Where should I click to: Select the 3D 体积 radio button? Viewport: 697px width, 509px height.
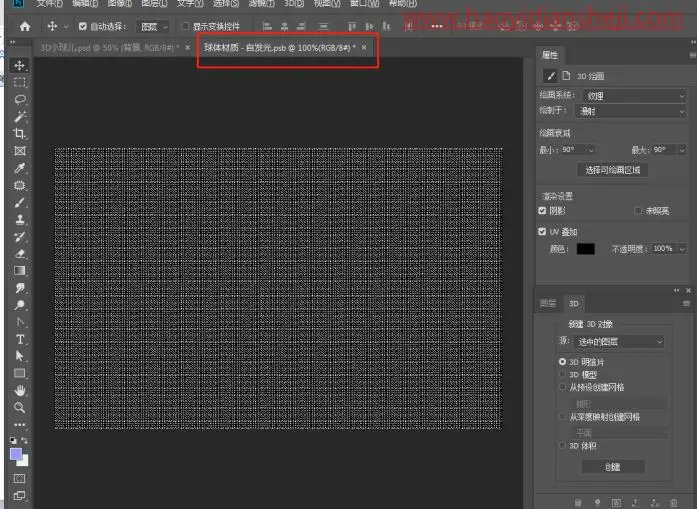(562, 445)
